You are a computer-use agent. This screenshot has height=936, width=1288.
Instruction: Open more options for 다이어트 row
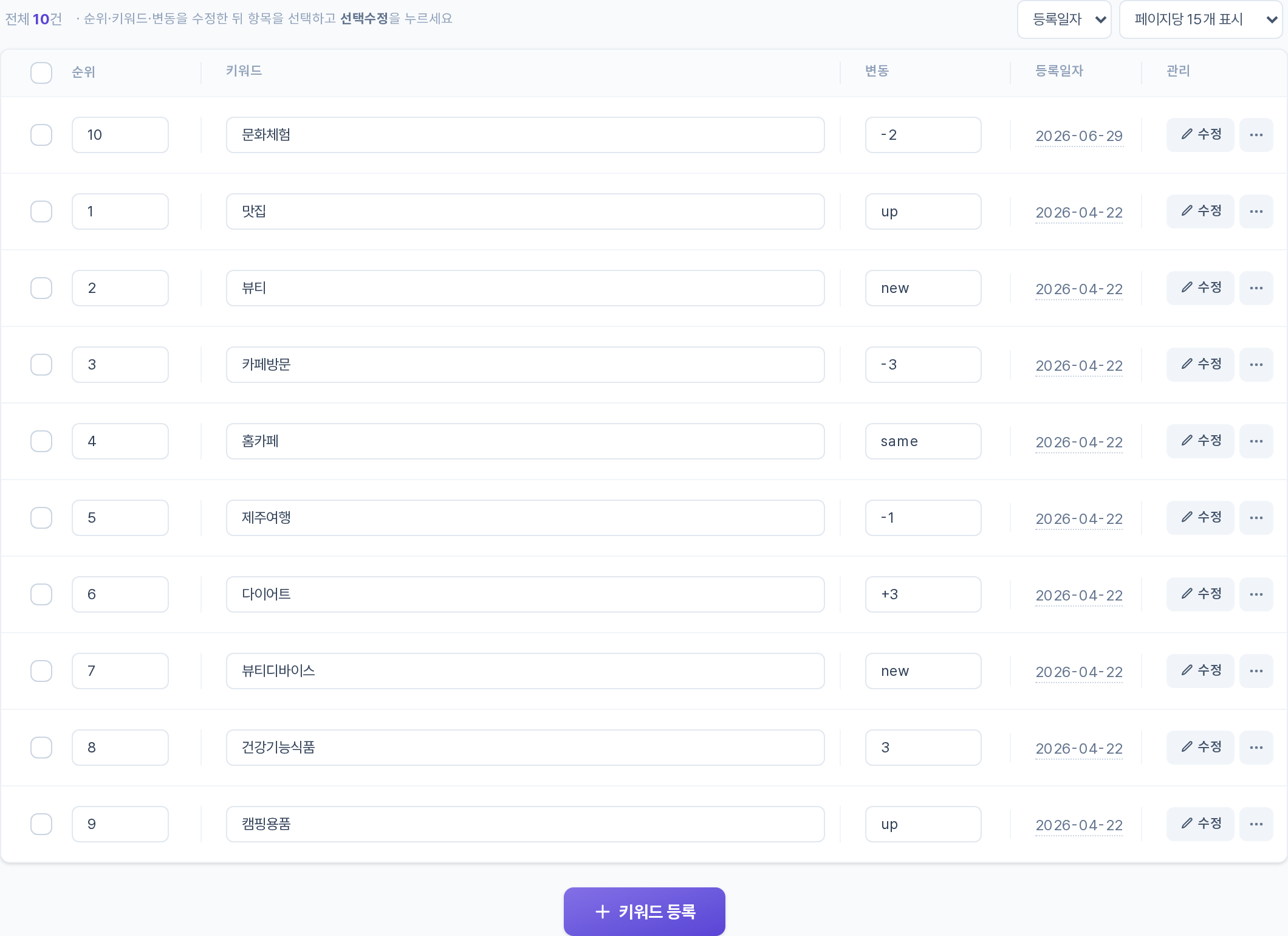tap(1256, 594)
